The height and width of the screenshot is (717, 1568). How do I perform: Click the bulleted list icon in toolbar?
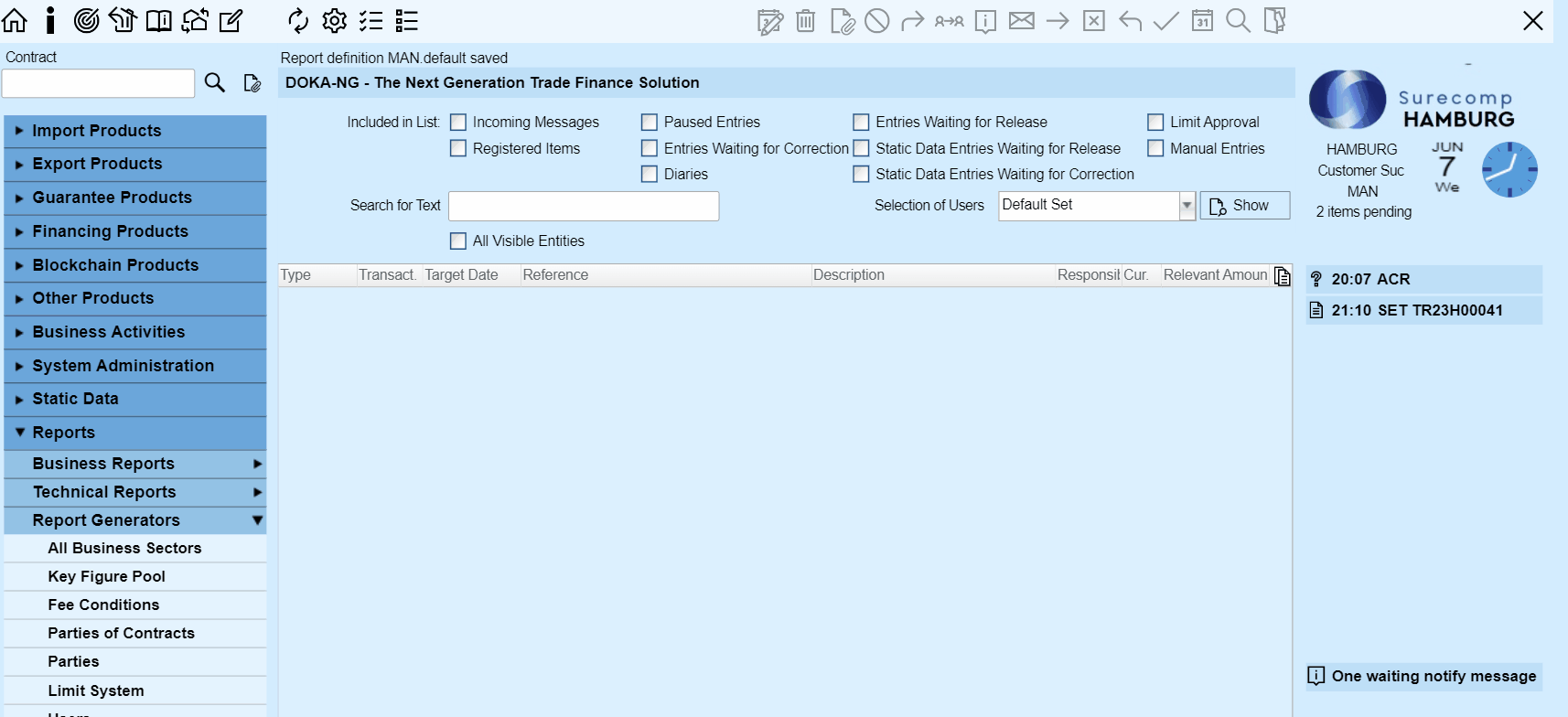(x=407, y=20)
